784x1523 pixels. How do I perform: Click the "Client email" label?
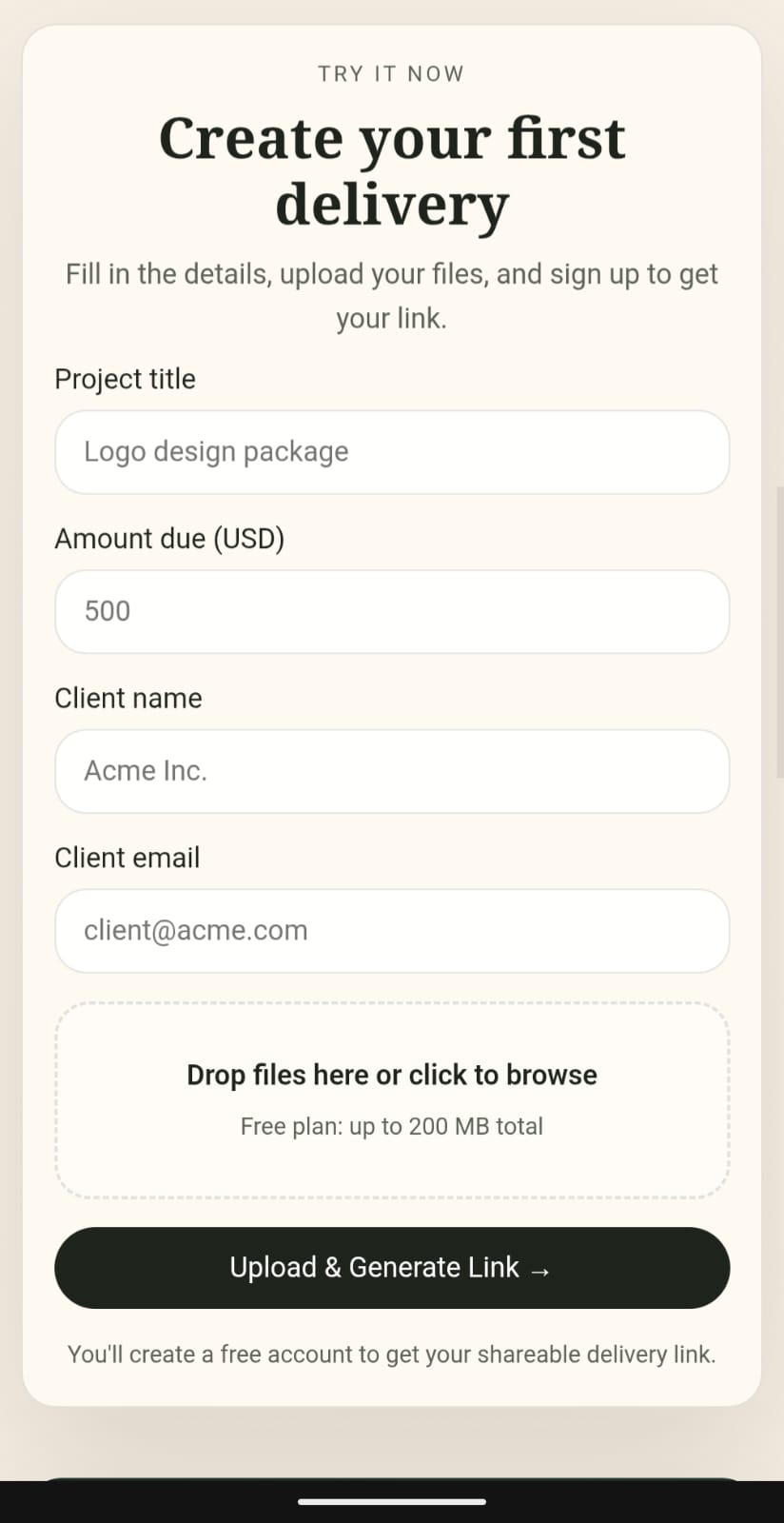pos(127,858)
